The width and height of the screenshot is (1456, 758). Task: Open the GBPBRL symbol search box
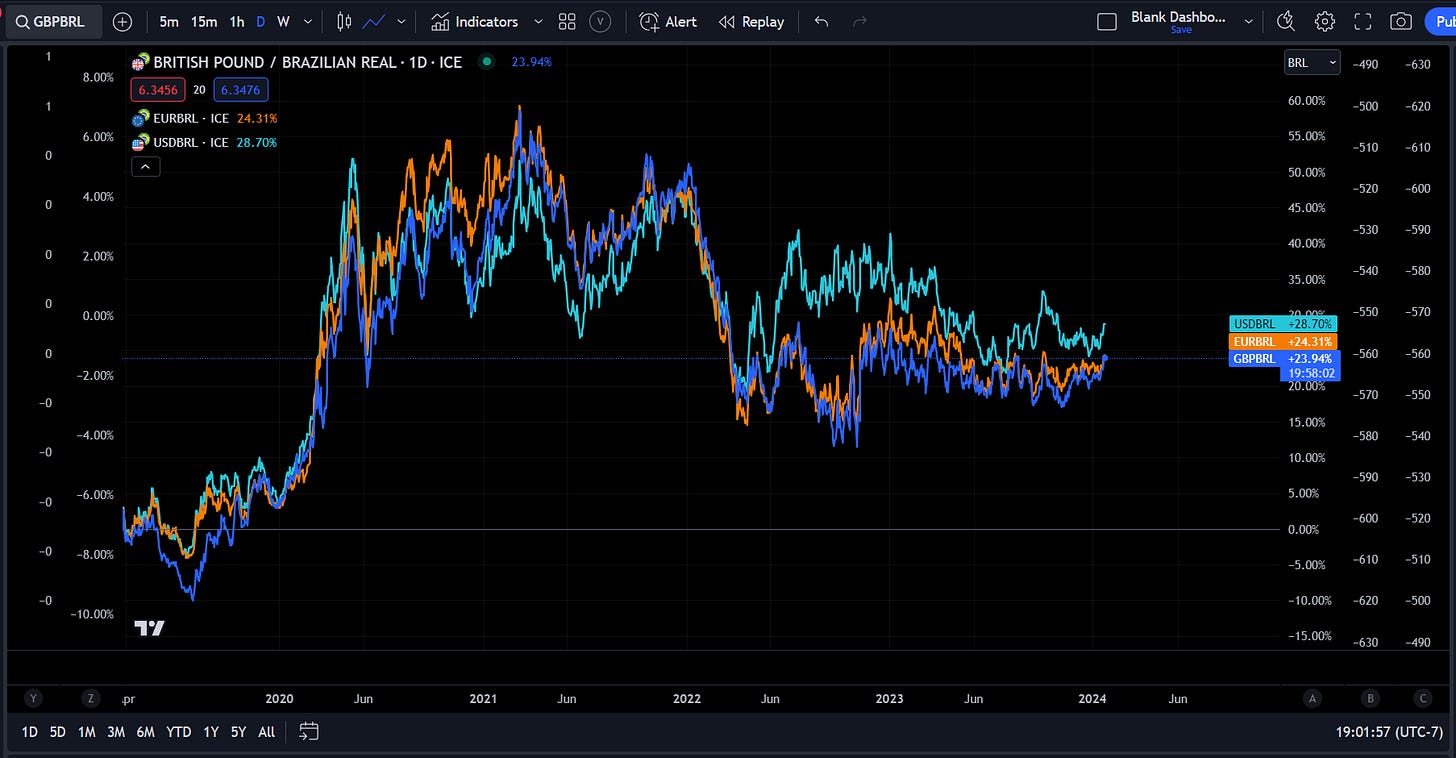point(53,21)
